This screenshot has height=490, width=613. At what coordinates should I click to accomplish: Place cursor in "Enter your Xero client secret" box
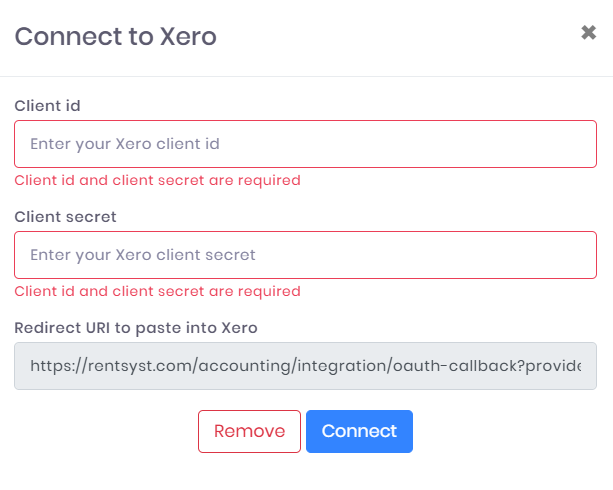coord(305,255)
